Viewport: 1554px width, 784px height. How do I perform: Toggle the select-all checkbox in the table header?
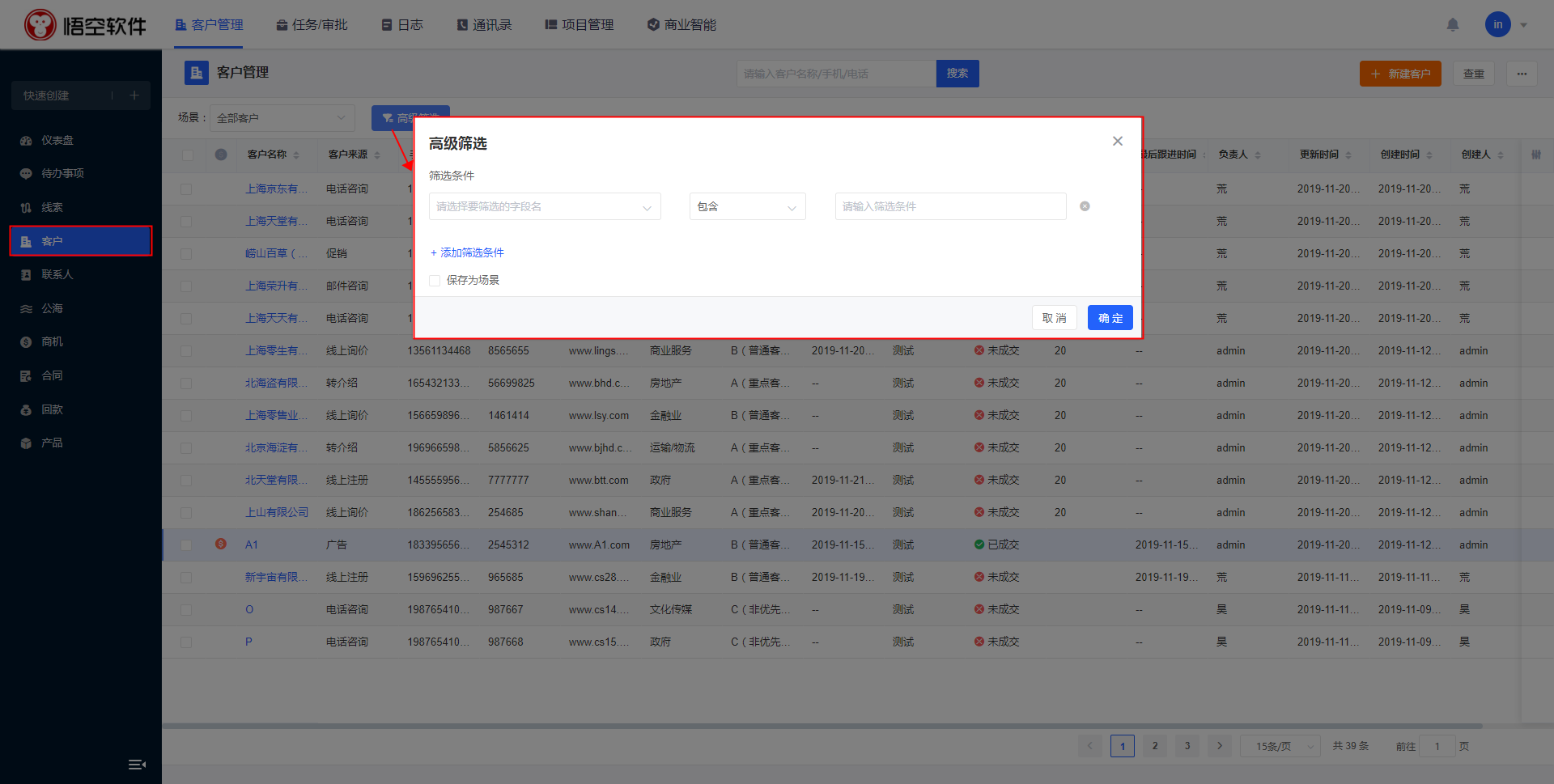187,155
